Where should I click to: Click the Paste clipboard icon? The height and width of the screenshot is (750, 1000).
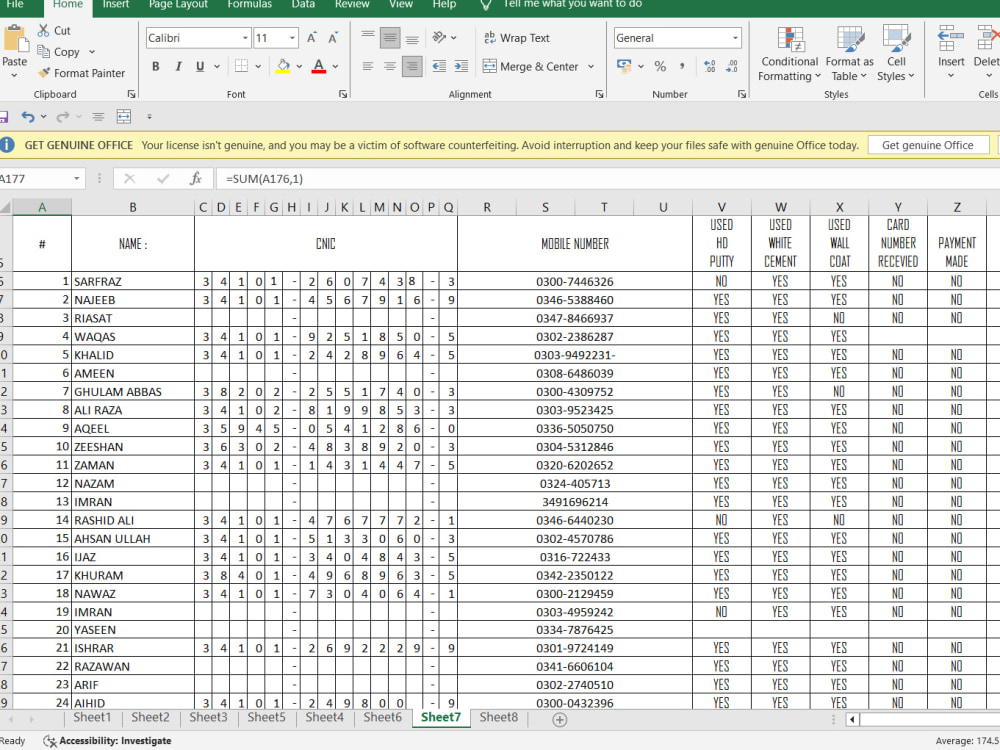click(x=15, y=38)
